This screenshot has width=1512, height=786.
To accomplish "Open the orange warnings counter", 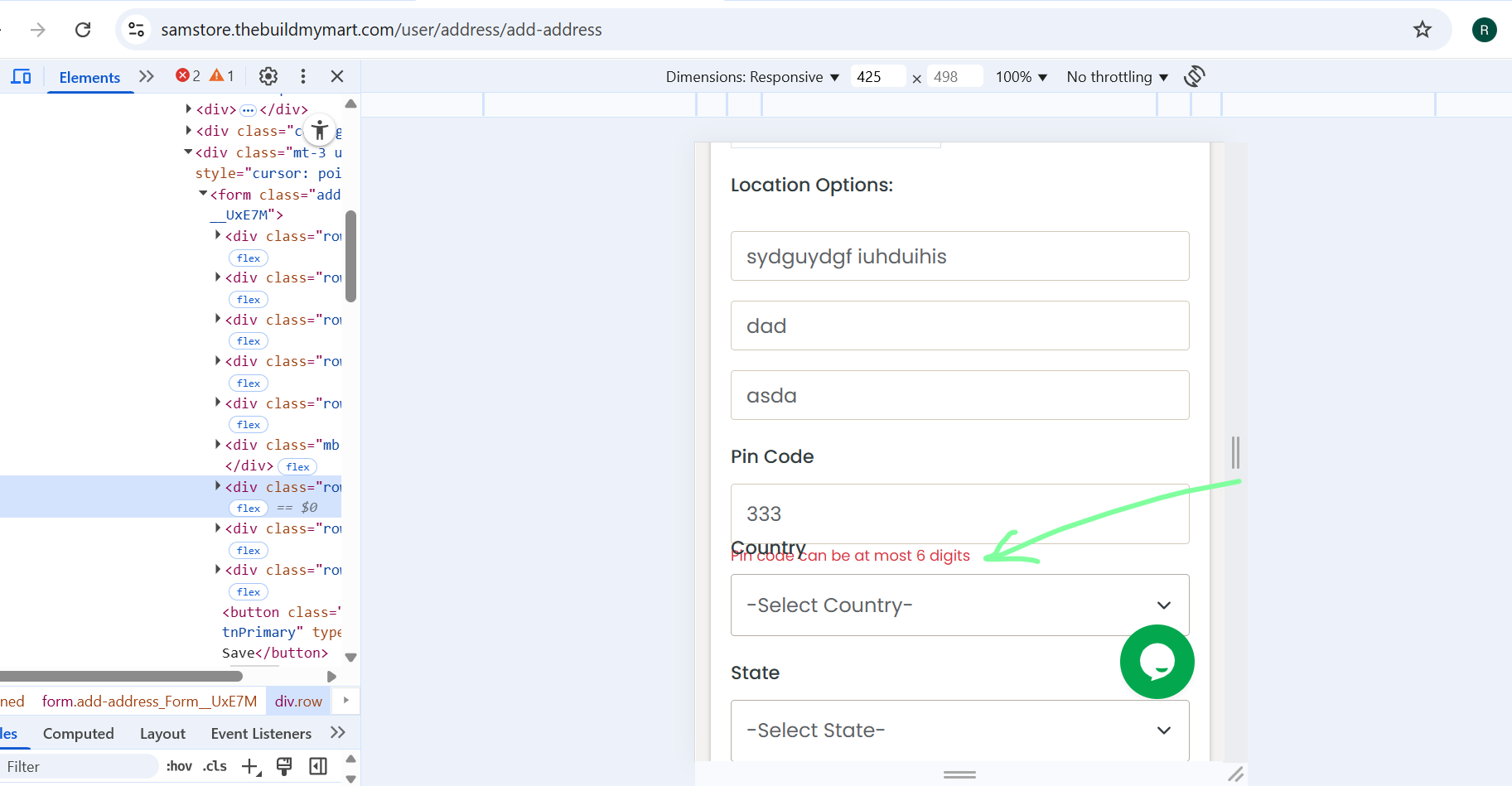I will click(222, 76).
